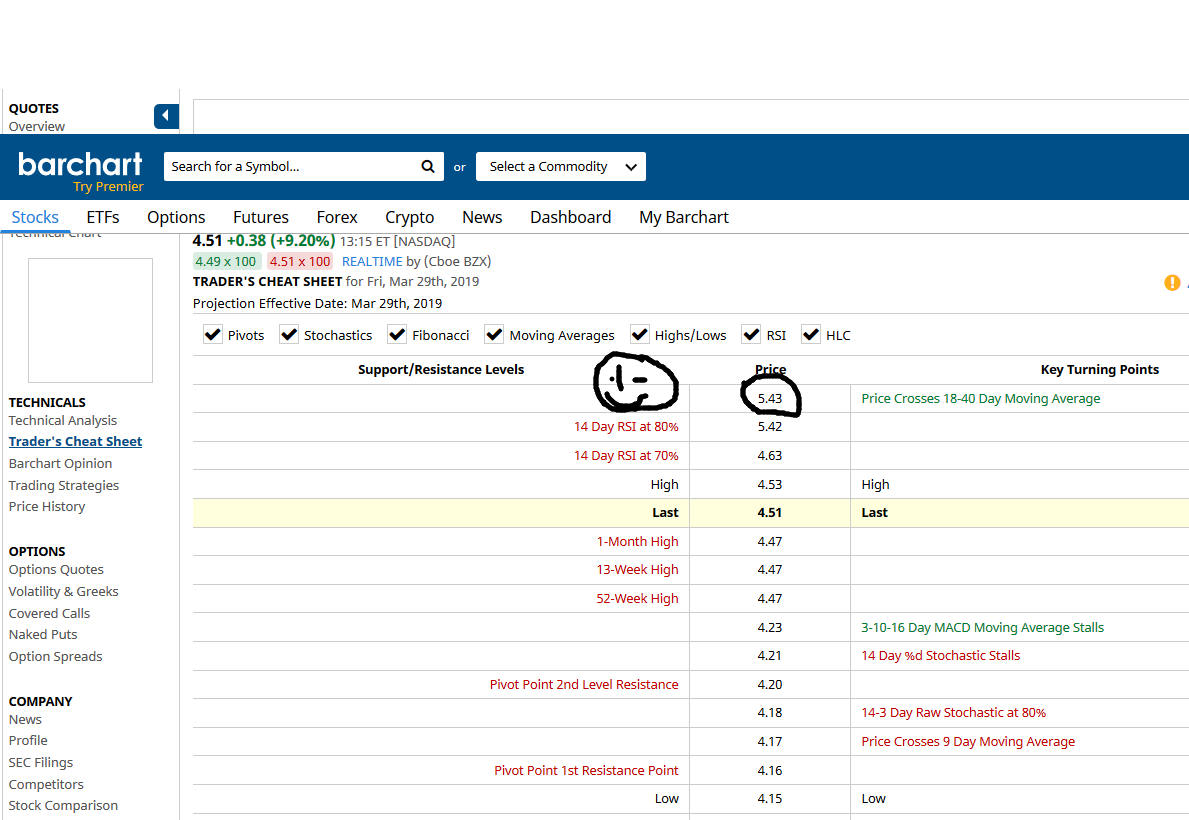1189x820 pixels.
Task: Open Barchart Opinion in sidebar
Action: 61,463
